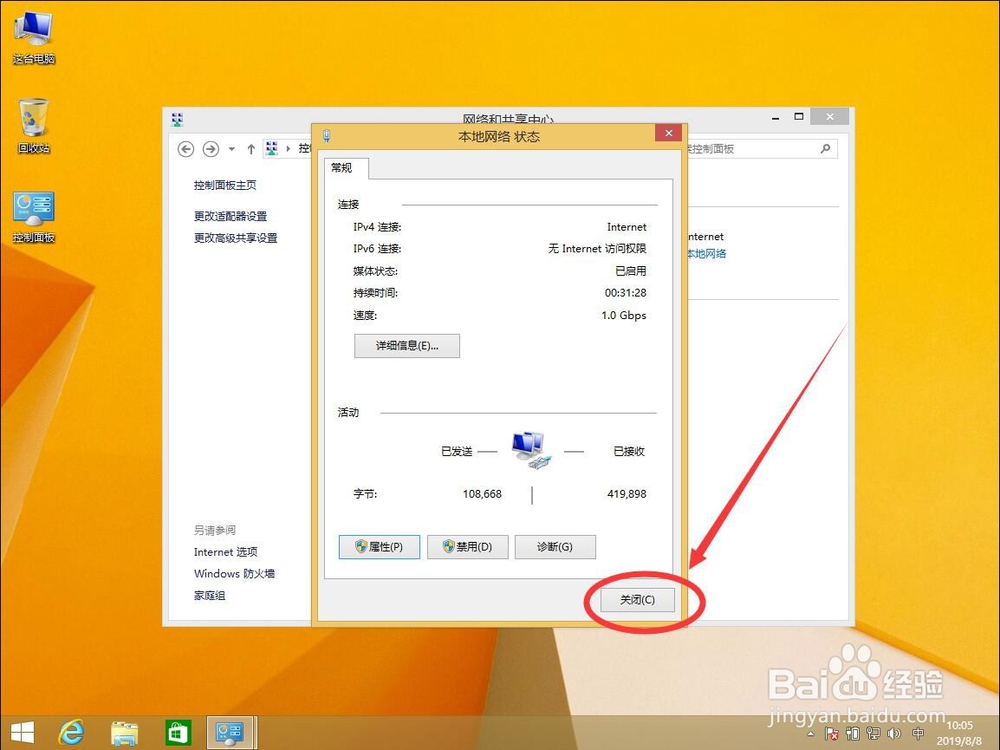The image size is (1000, 750).
Task: Select the 控制面板 desktop icon
Action: pos(34,217)
